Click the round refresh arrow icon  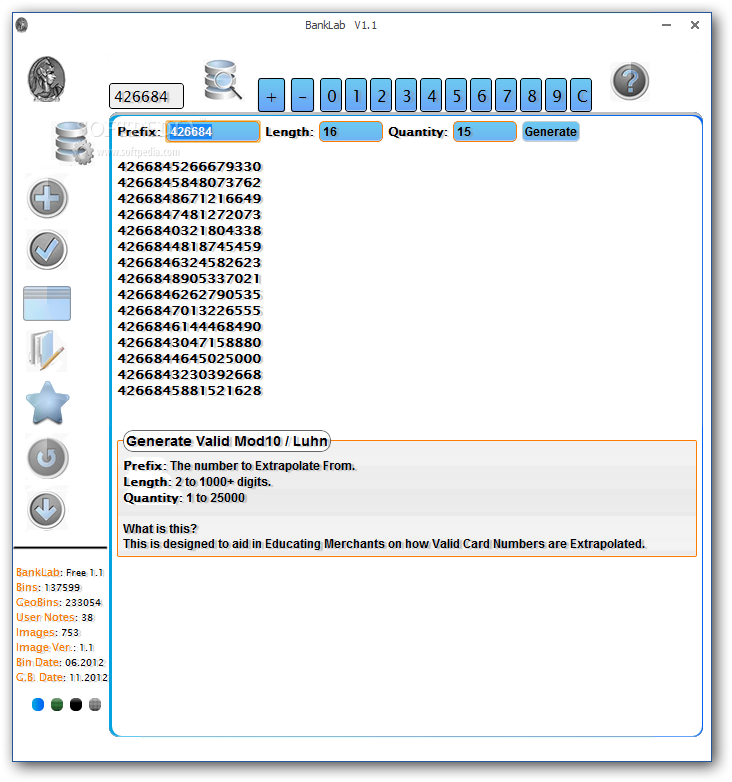coord(47,458)
